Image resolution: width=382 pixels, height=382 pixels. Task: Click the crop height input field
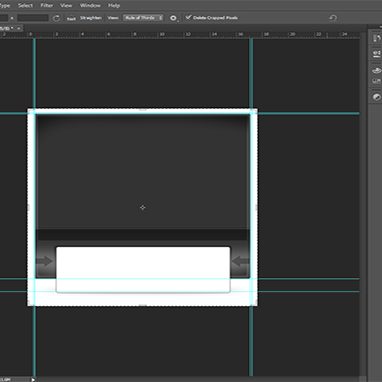[33, 18]
